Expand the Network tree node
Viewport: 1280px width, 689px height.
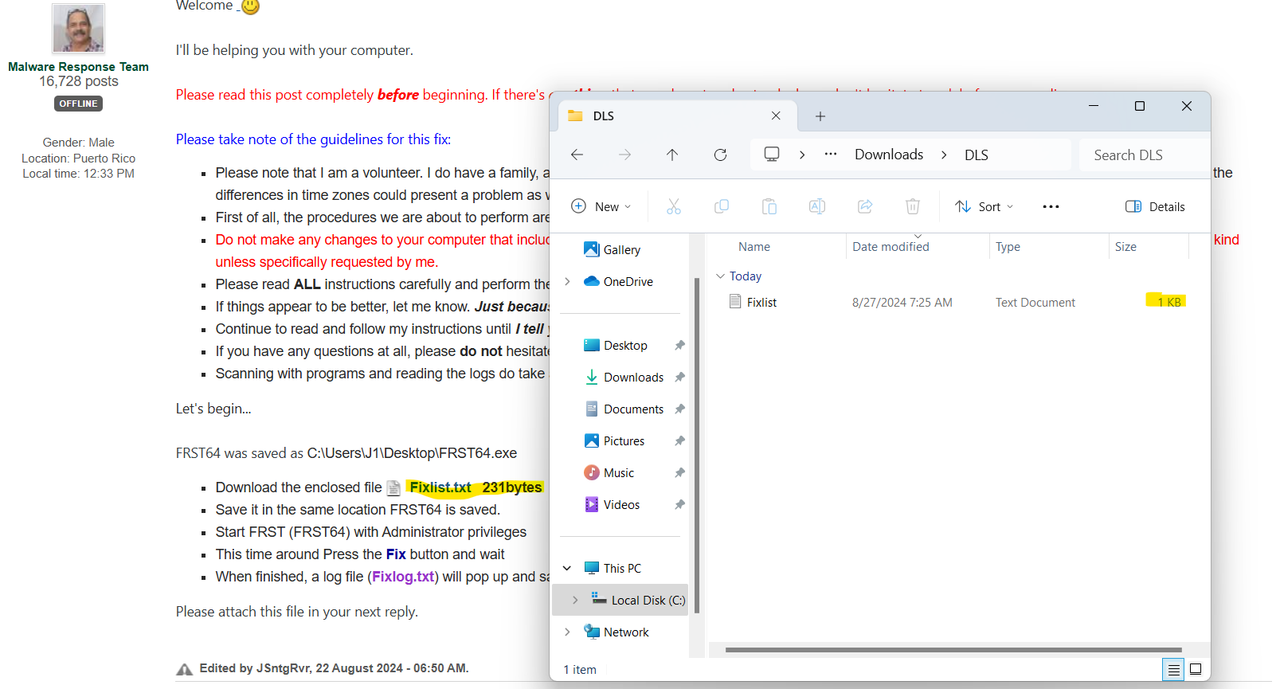point(567,632)
